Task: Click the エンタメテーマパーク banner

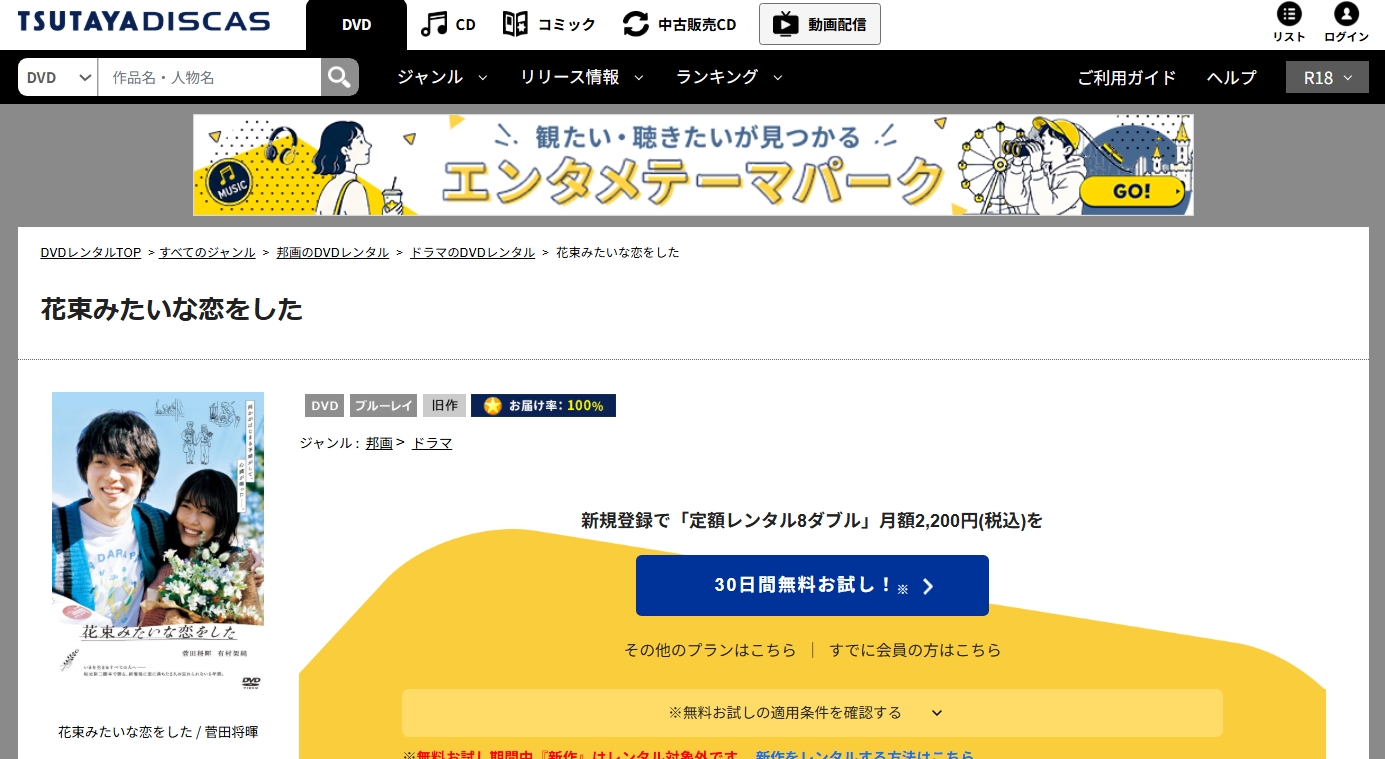Action: [x=693, y=165]
